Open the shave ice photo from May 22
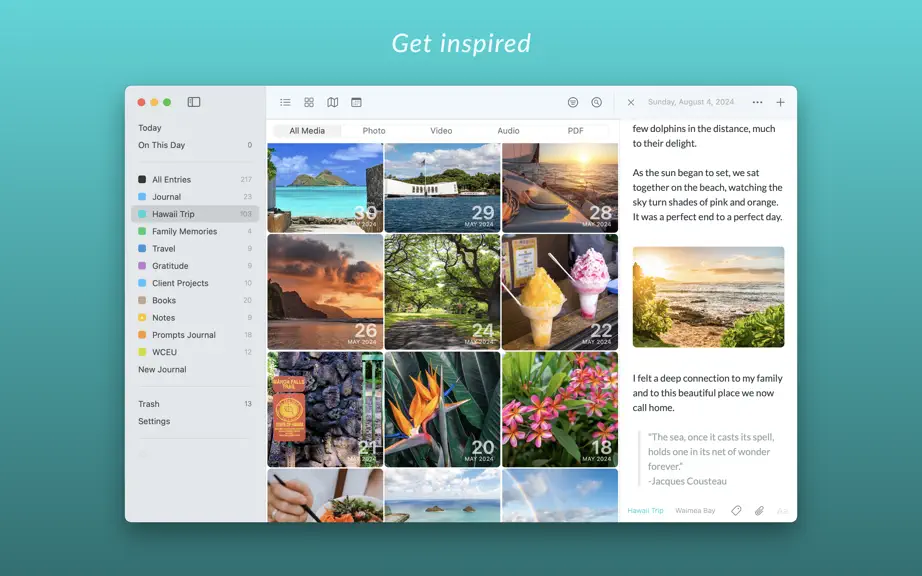The height and width of the screenshot is (576, 922). pyautogui.click(x=560, y=292)
